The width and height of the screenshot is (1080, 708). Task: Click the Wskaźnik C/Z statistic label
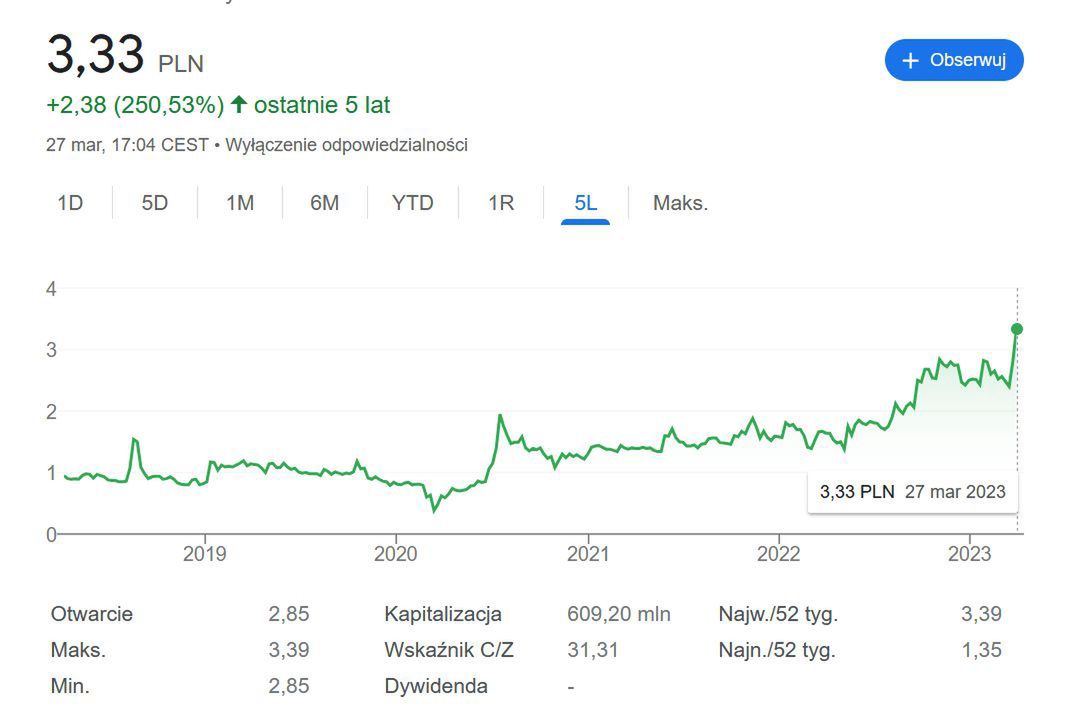click(449, 650)
